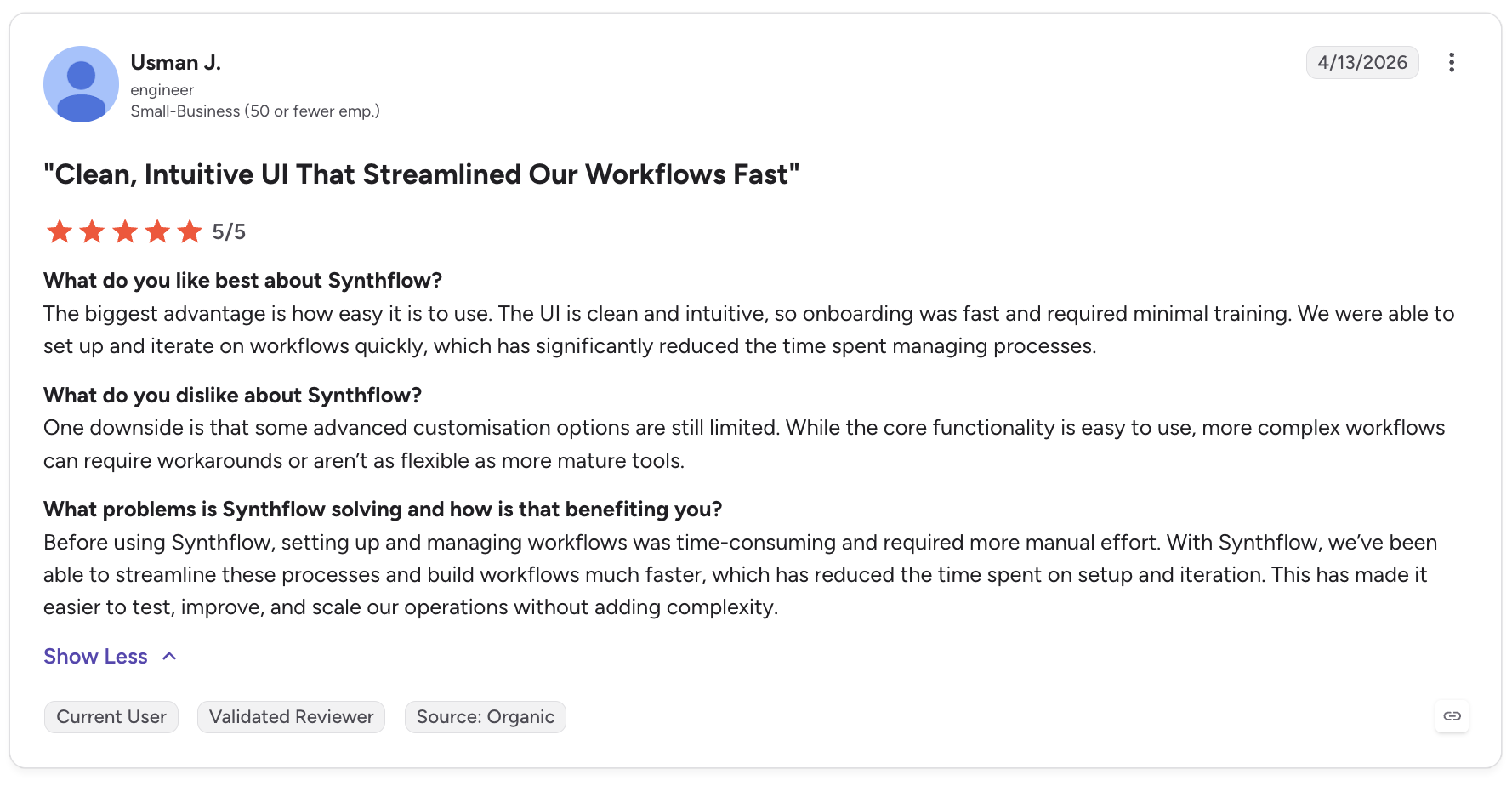Click the second rating star
1512x786 pixels.
(x=92, y=231)
